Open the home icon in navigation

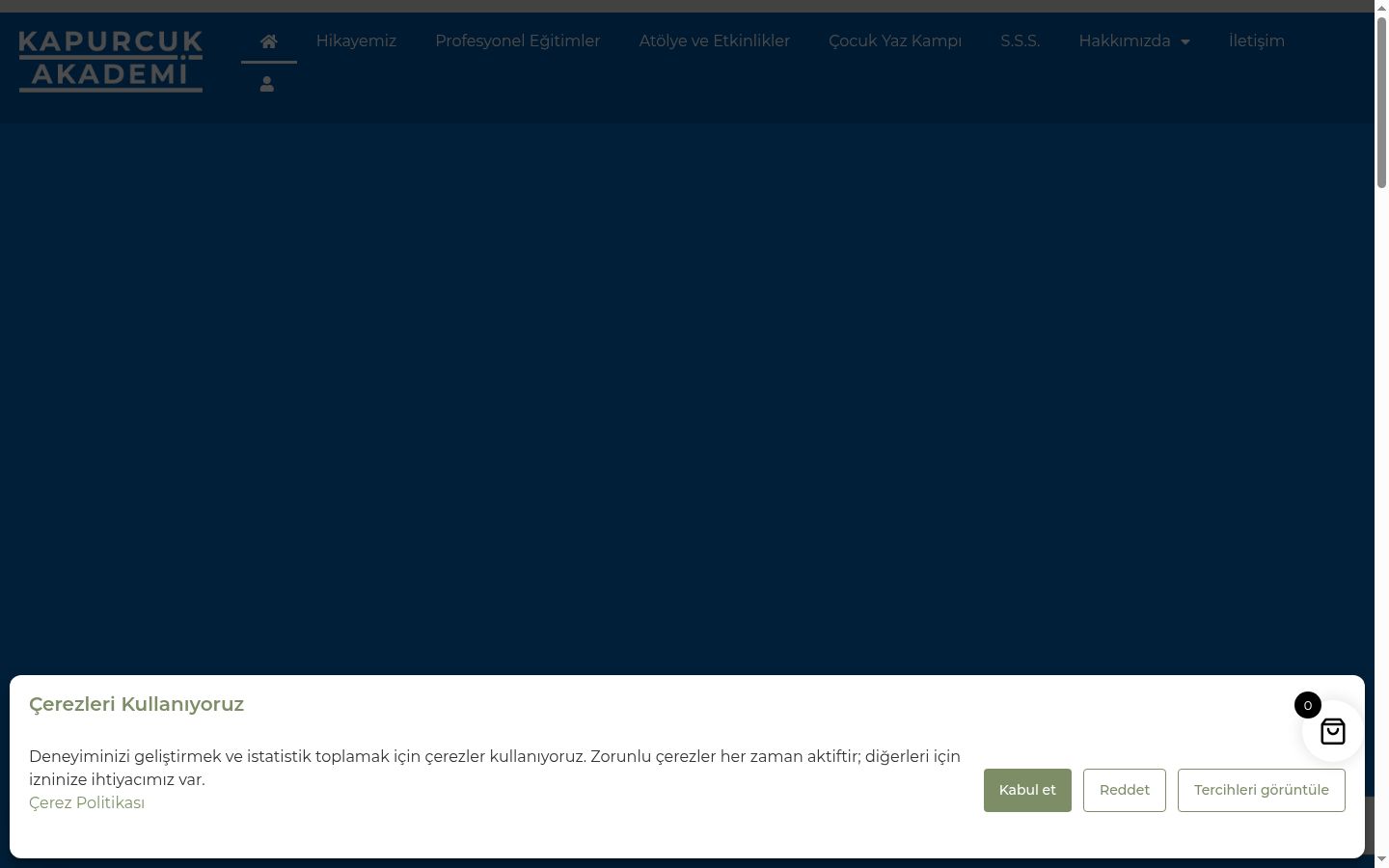(269, 41)
